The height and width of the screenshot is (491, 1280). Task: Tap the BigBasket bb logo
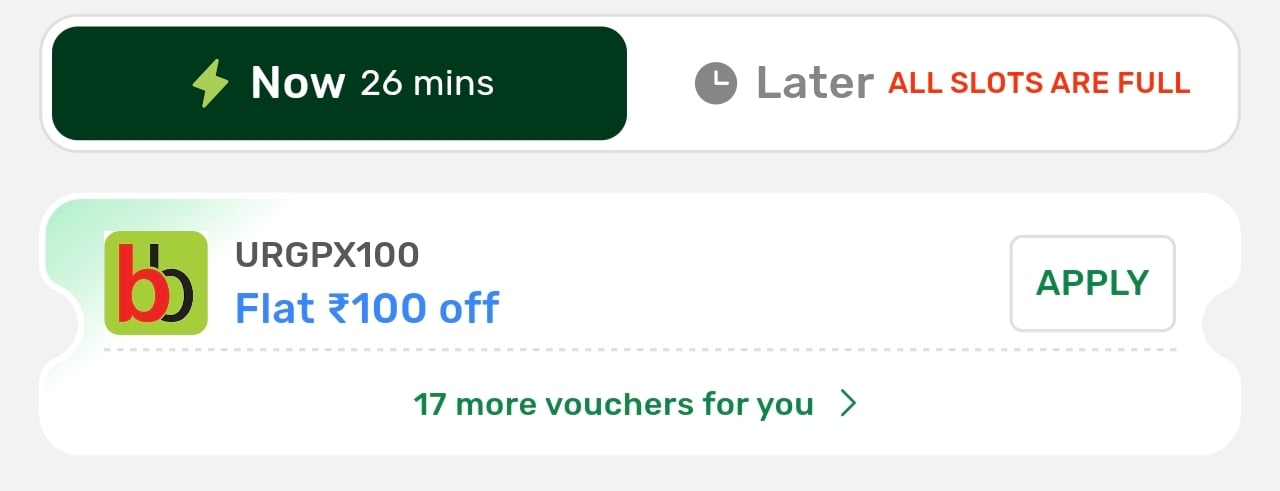156,283
